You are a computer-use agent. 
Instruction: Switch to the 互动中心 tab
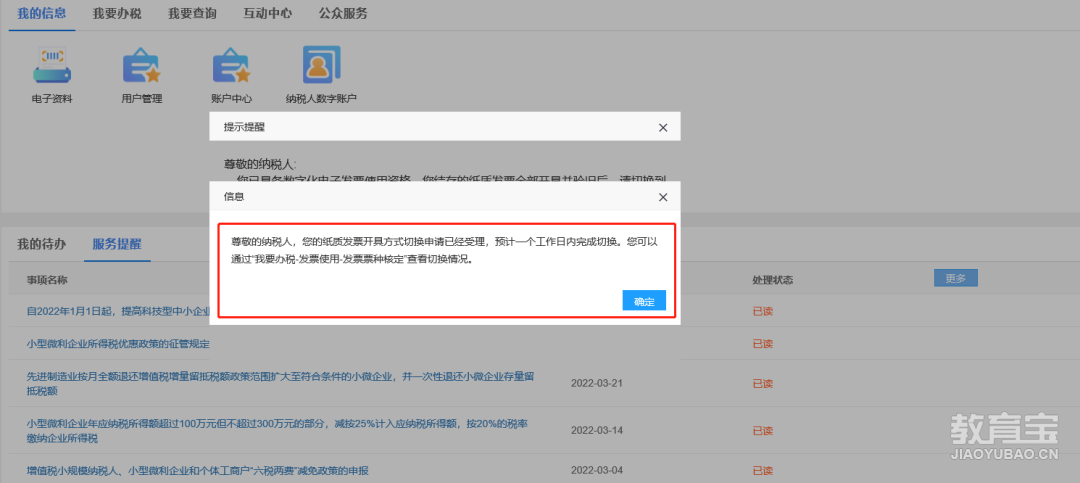267,14
